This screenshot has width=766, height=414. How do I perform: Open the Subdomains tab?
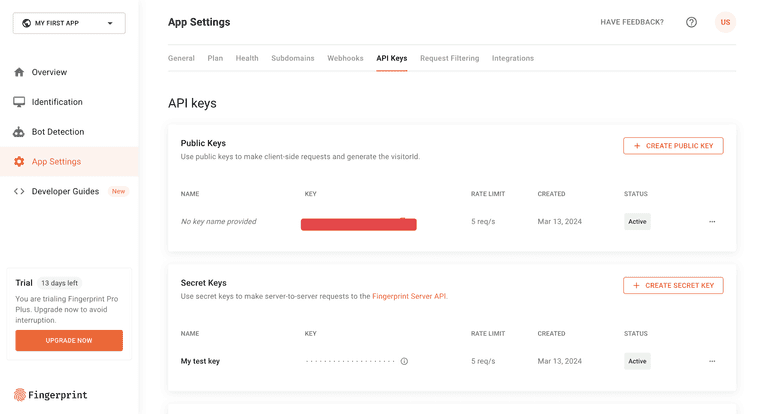pyautogui.click(x=293, y=58)
